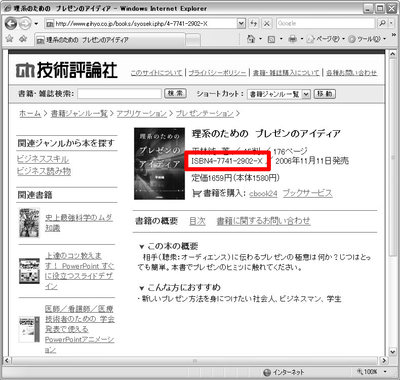Open the プライバシーポリシー link

click(217, 73)
